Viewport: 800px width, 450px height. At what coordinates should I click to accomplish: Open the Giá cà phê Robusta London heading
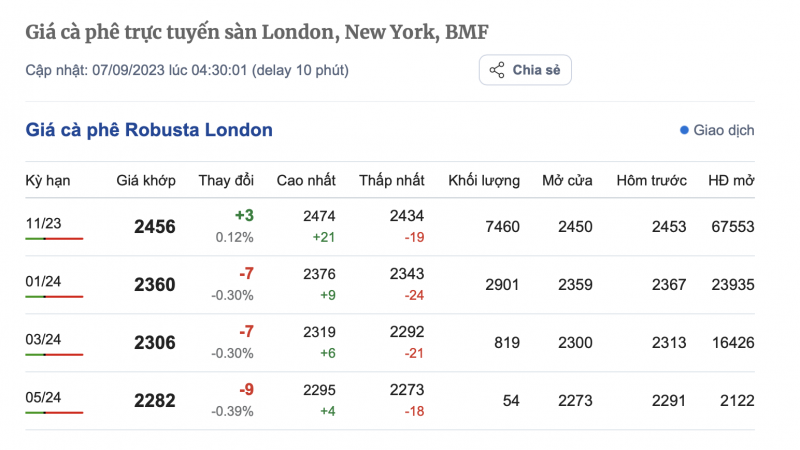149,130
